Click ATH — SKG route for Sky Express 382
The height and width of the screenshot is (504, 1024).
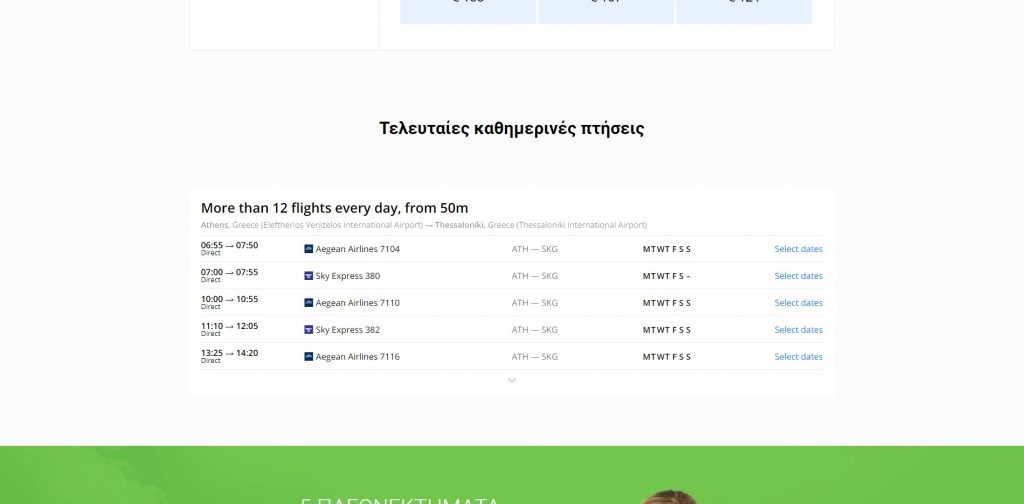click(x=535, y=330)
